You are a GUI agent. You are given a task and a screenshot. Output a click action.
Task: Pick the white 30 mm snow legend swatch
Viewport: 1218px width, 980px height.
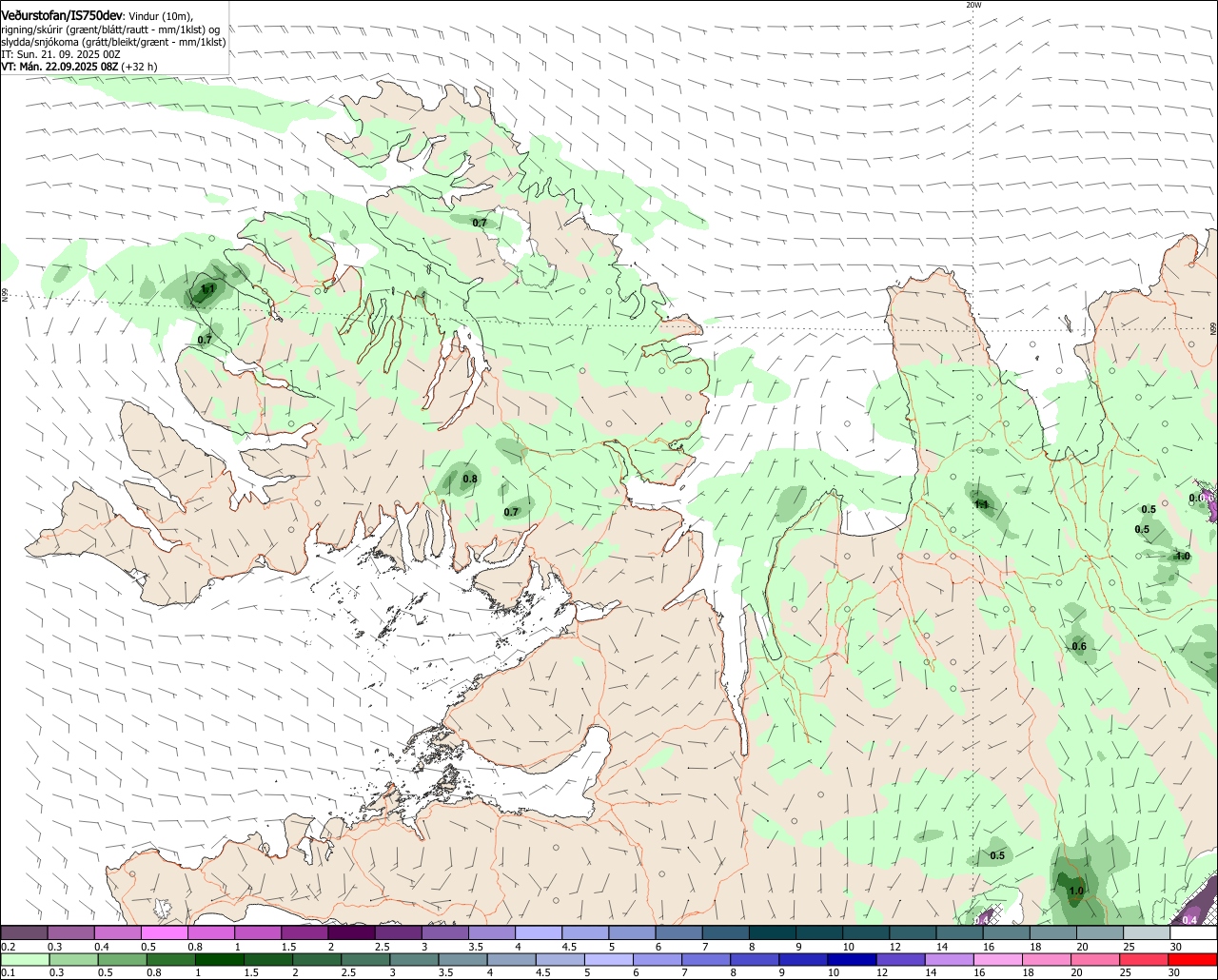(x=1194, y=933)
